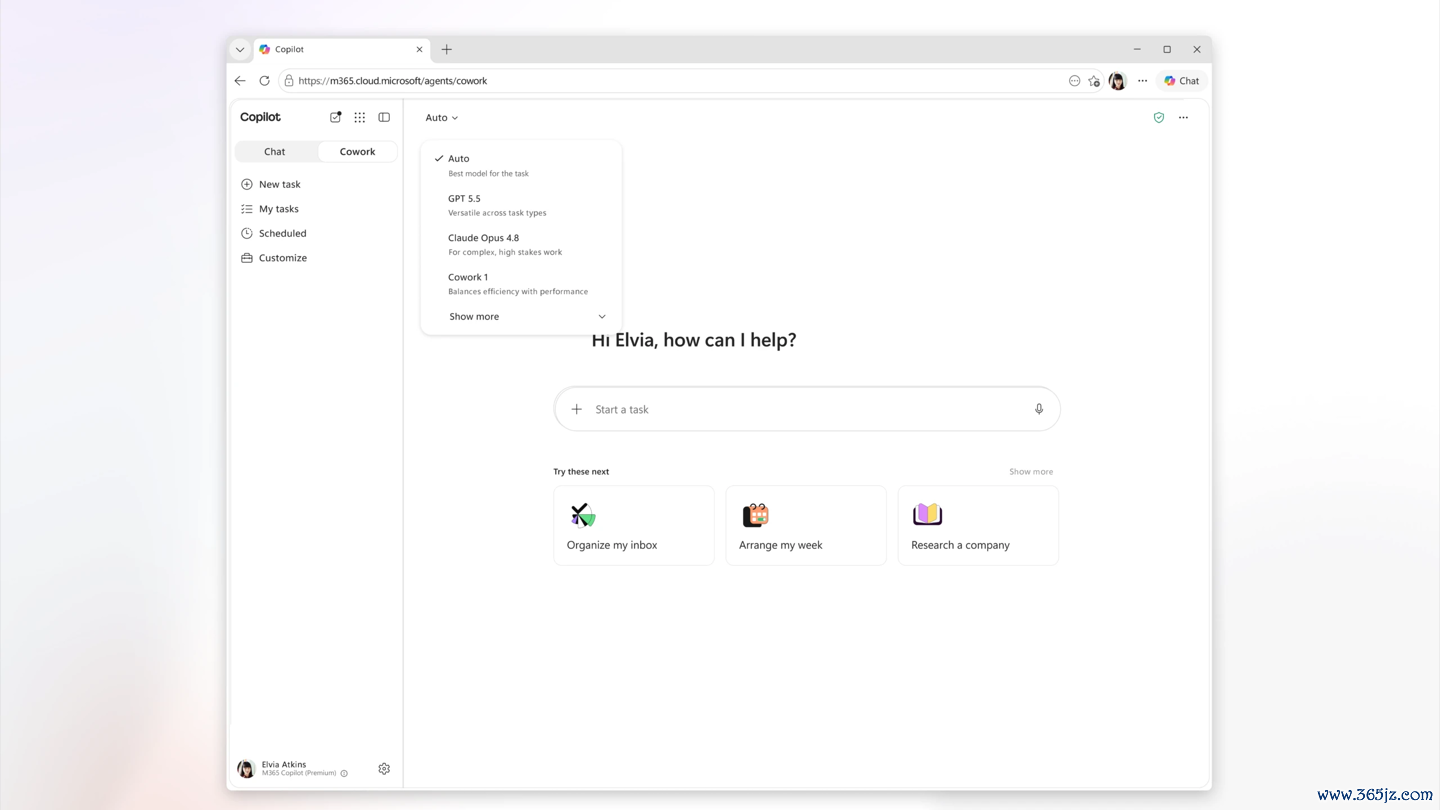Open the browser profile avatar
The height and width of the screenshot is (810, 1440).
[1118, 81]
